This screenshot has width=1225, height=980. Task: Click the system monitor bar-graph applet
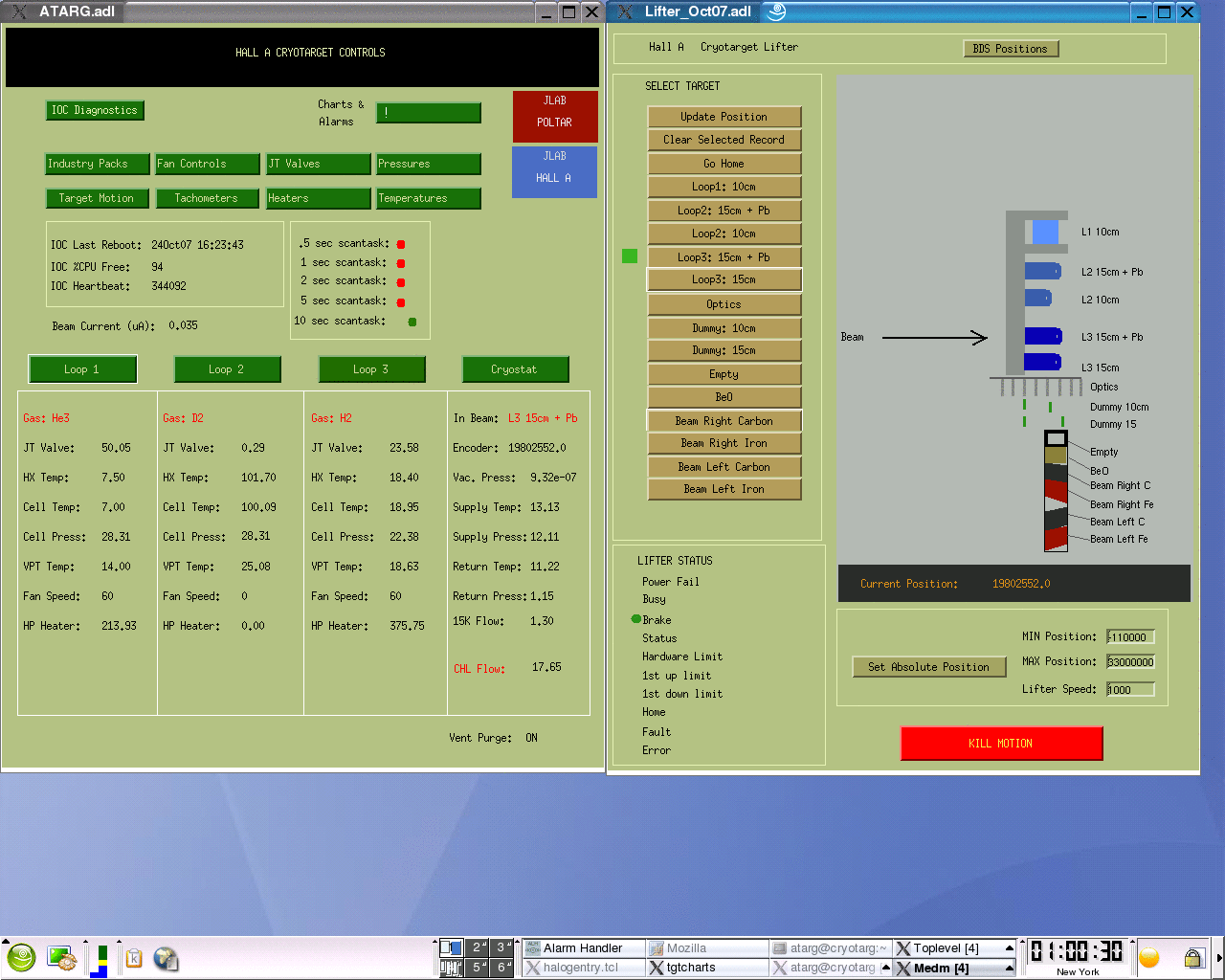coord(99,960)
